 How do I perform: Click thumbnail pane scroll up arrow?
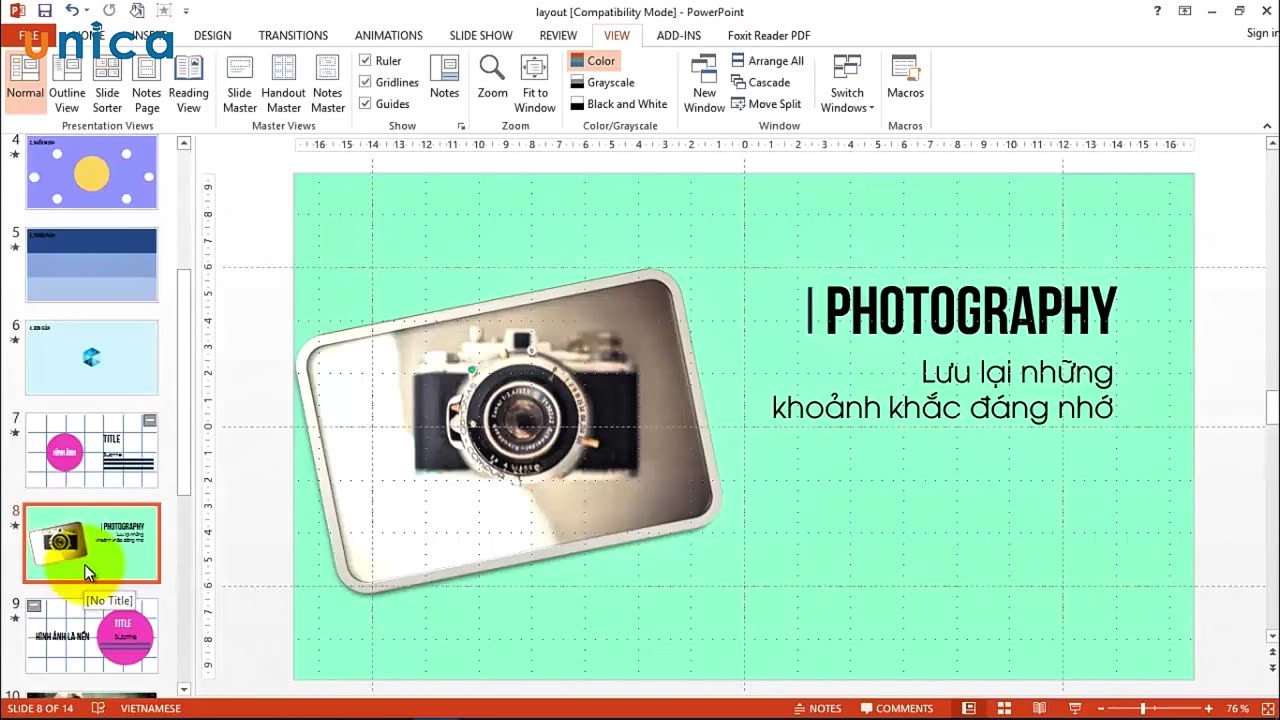(x=184, y=143)
